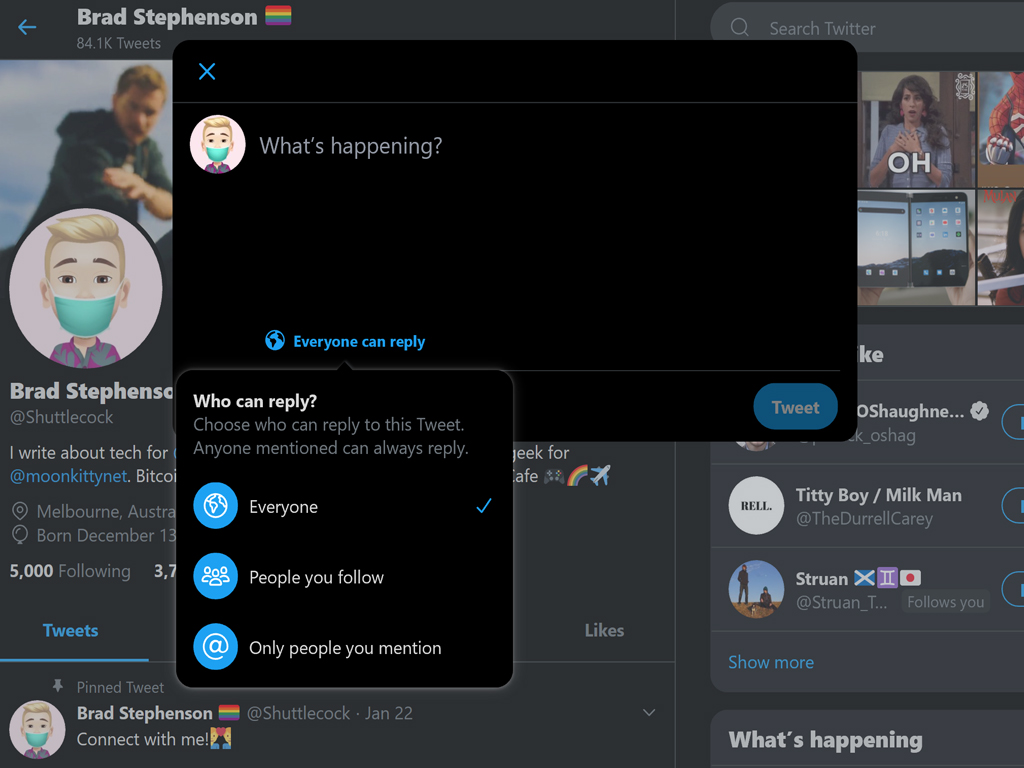Click the Everyone globe icon in the reply menu
The height and width of the screenshot is (768, 1024).
215,506
